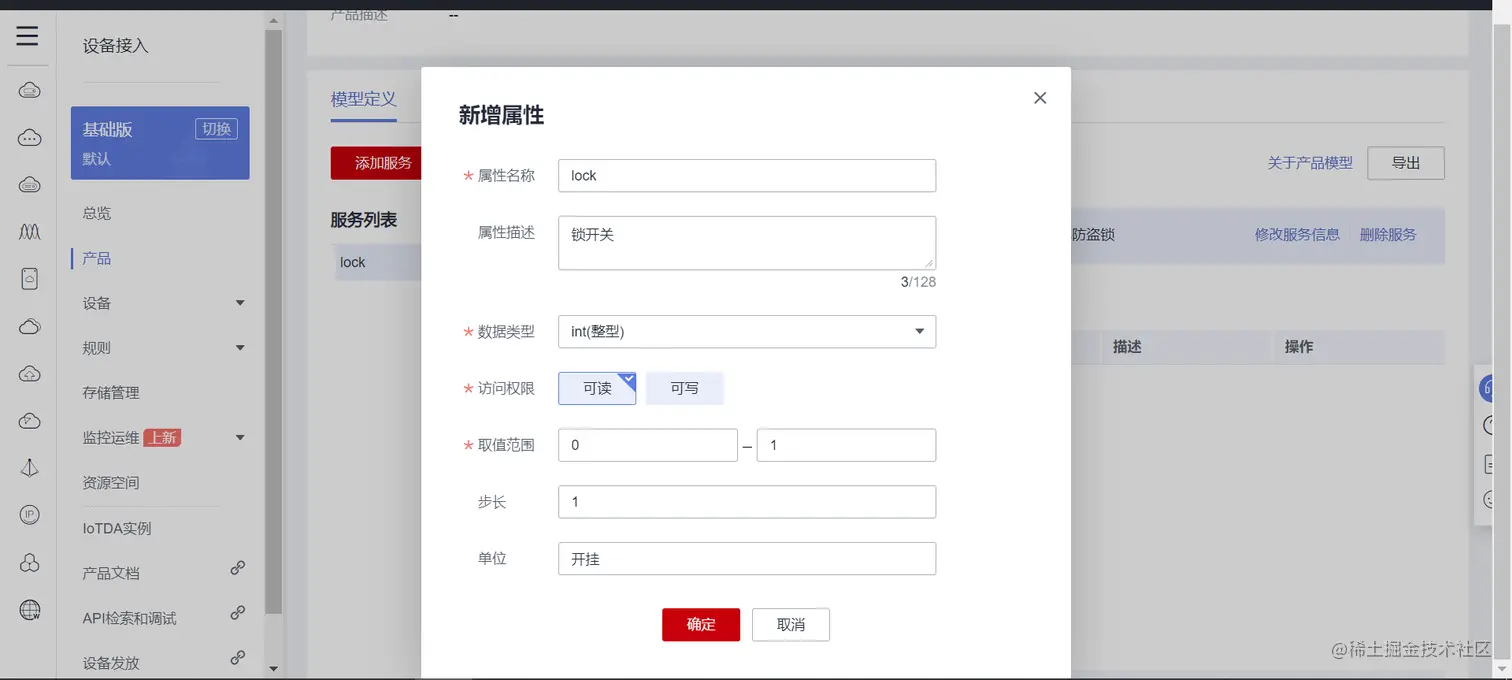This screenshot has width=1512, height=680.
Task: Open the hamburger menu icon
Action: pyautogui.click(x=28, y=37)
